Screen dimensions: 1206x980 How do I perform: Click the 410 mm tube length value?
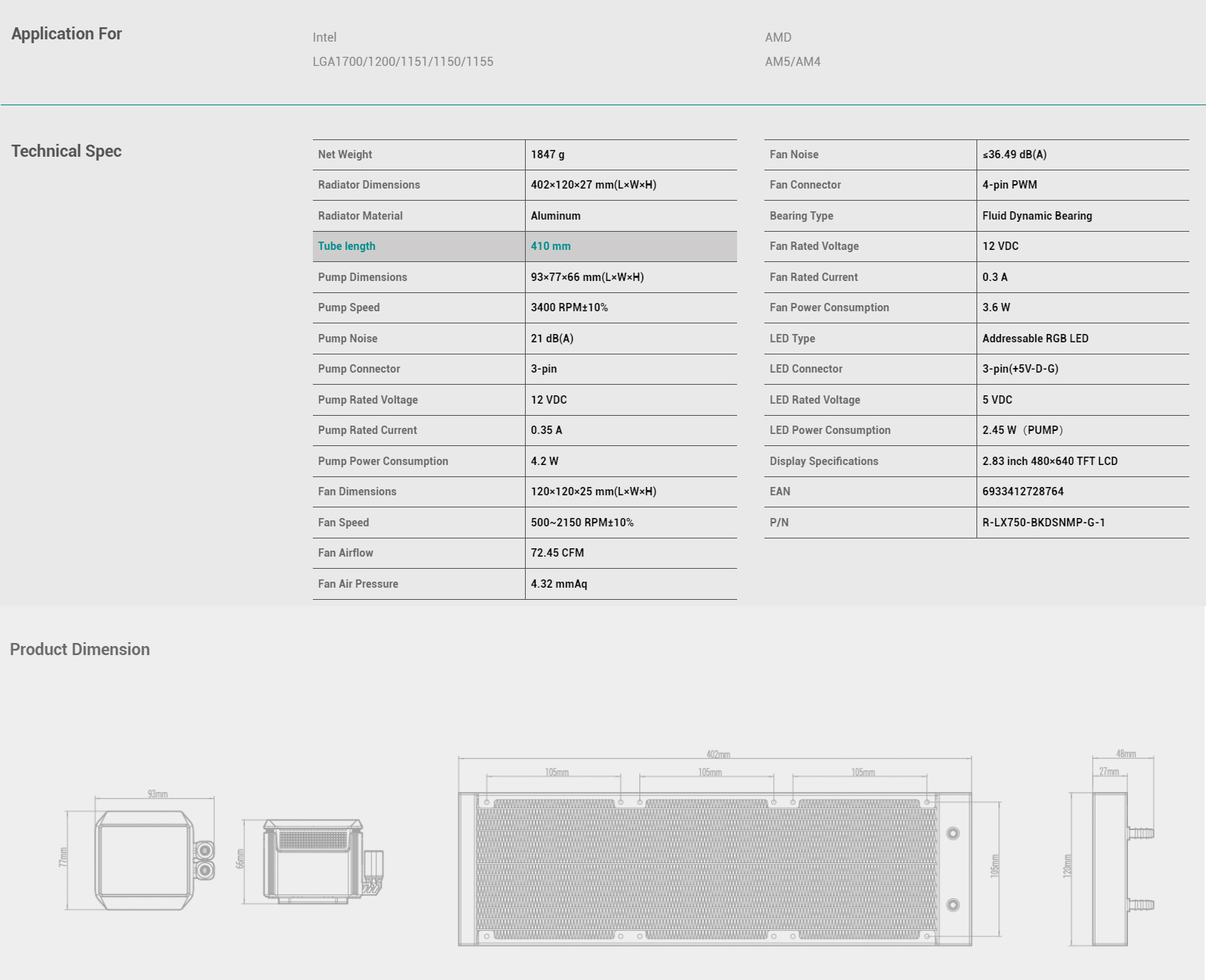tap(551, 246)
